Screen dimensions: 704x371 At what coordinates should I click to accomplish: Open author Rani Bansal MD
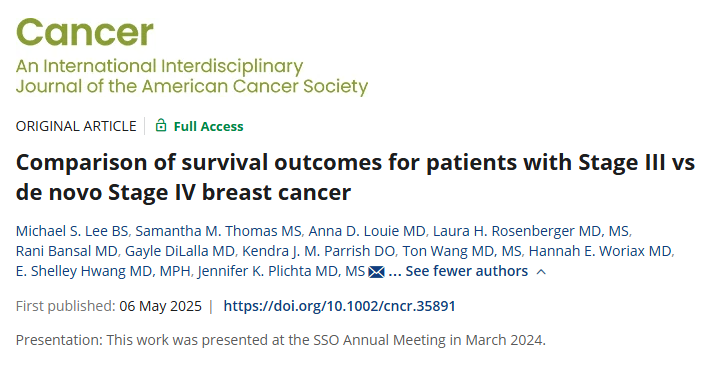pos(67,251)
